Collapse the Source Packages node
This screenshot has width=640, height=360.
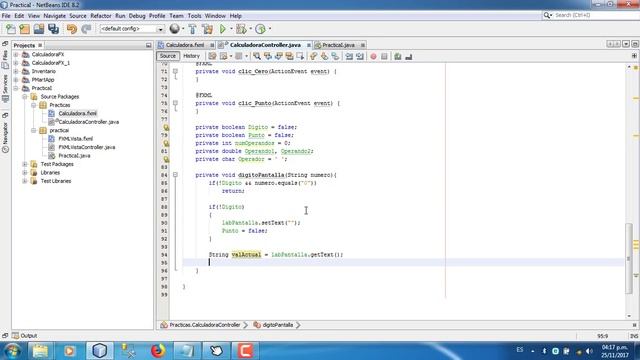click(25, 97)
